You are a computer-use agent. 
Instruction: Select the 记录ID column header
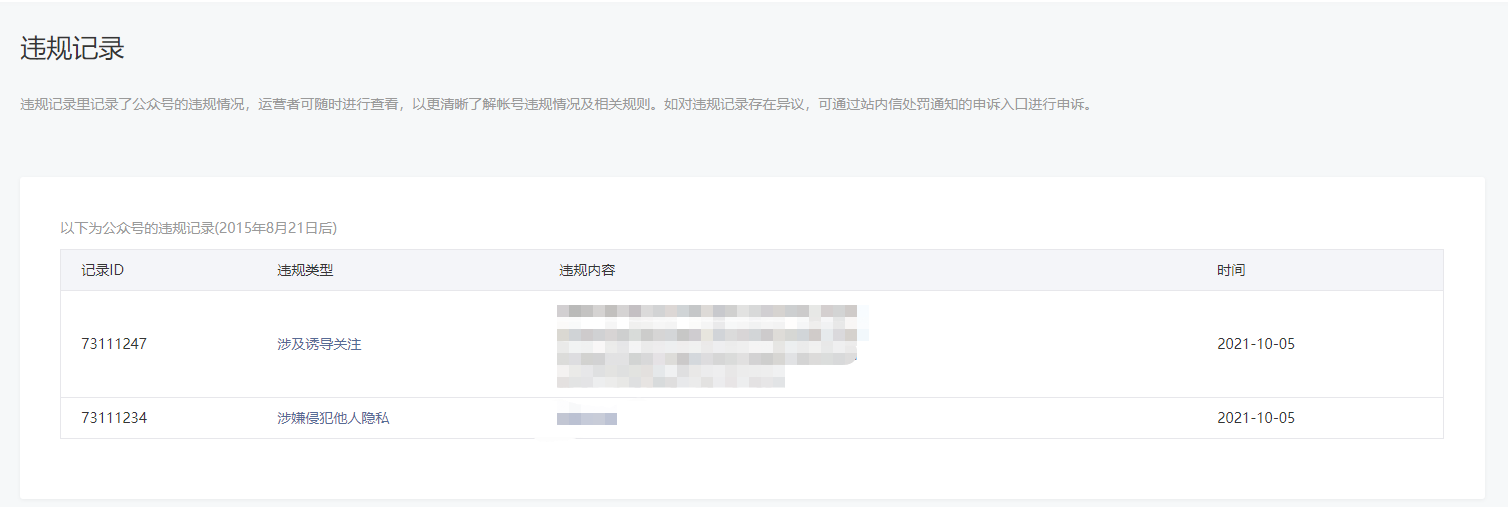coord(102,270)
